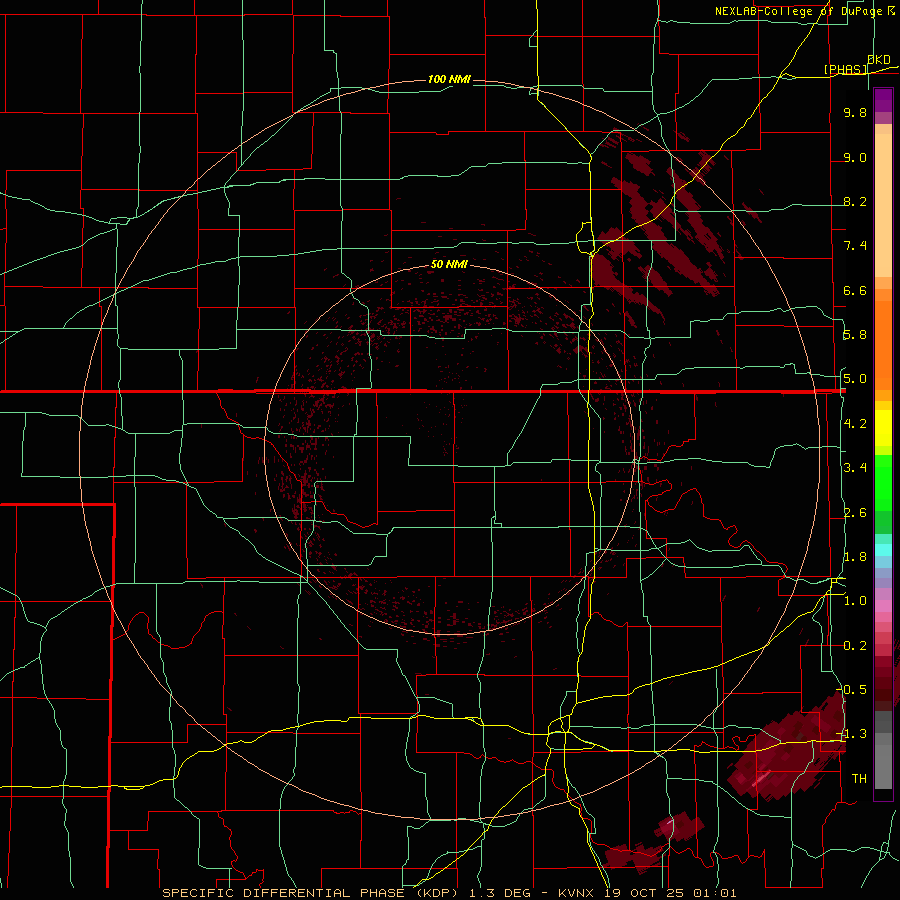900x900 pixels.
Task: Click the -0.5 scale value
Action: click(x=852, y=690)
